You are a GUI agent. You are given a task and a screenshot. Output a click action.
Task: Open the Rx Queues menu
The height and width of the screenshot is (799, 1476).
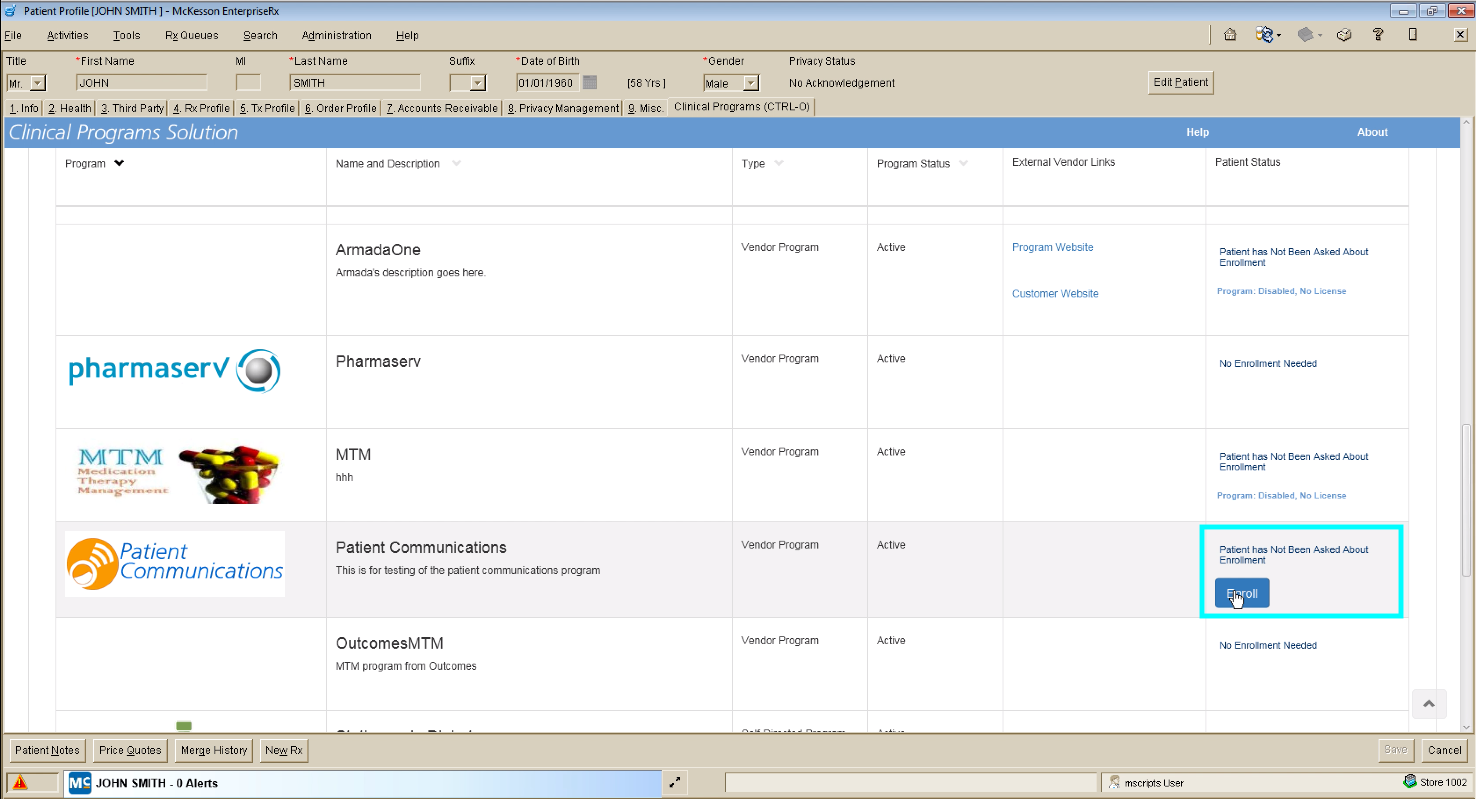pos(192,35)
